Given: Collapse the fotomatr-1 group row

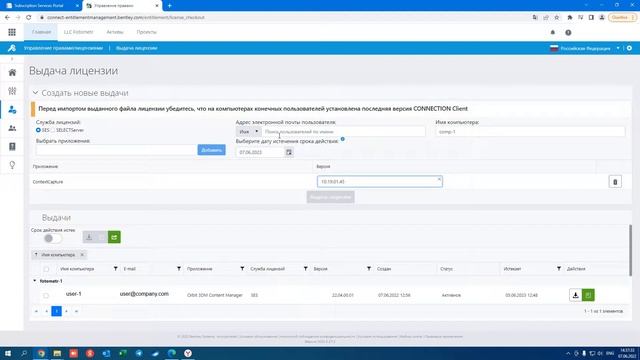Looking at the screenshot, I should tap(35, 281).
